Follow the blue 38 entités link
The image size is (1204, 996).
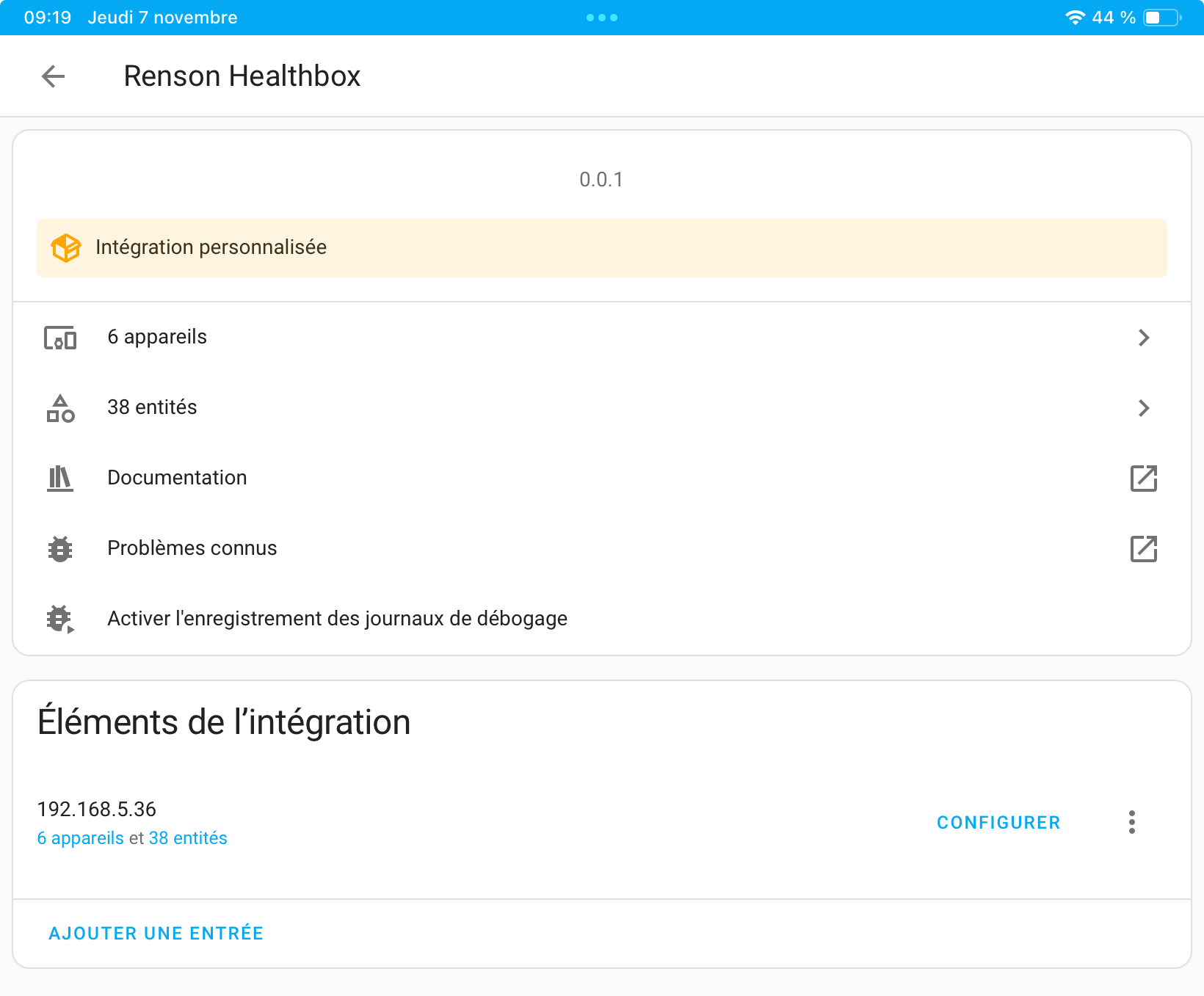click(x=188, y=838)
